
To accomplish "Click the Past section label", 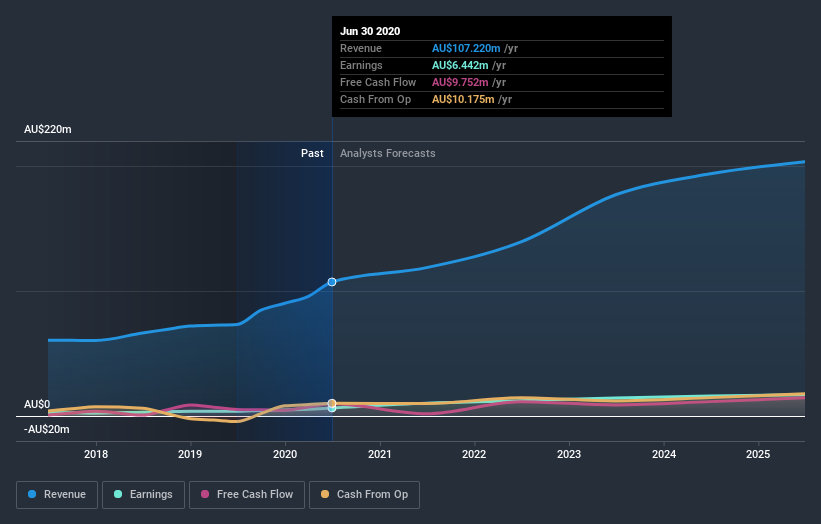I will (x=312, y=153).
